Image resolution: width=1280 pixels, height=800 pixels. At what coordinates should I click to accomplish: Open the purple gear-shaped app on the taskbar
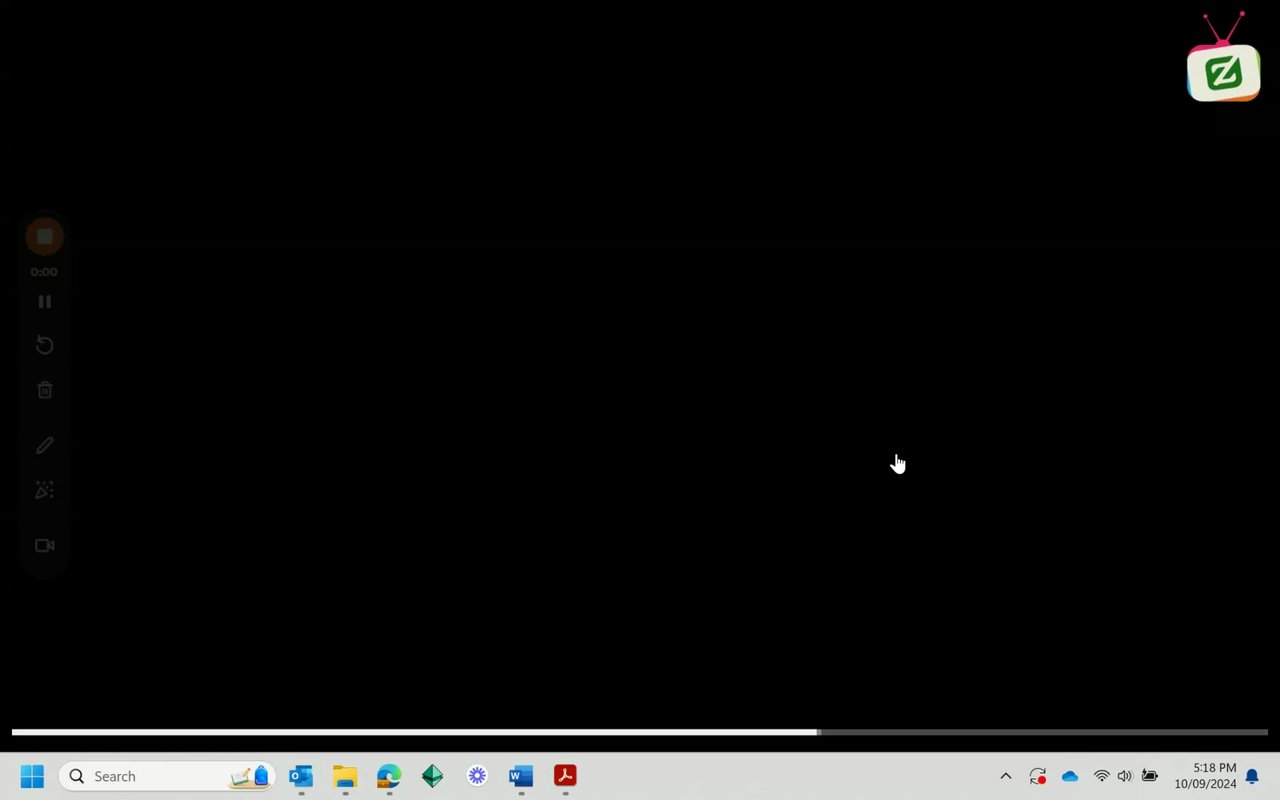(x=477, y=776)
